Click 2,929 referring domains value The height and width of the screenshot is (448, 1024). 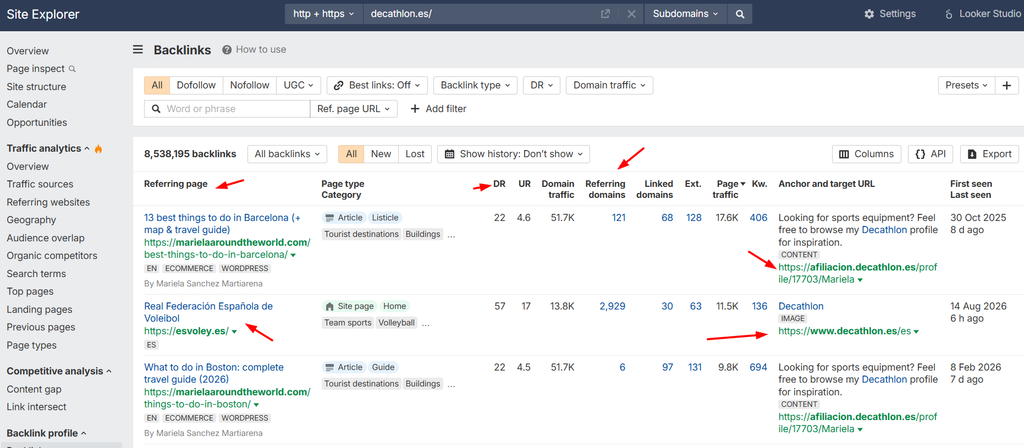(x=612, y=306)
